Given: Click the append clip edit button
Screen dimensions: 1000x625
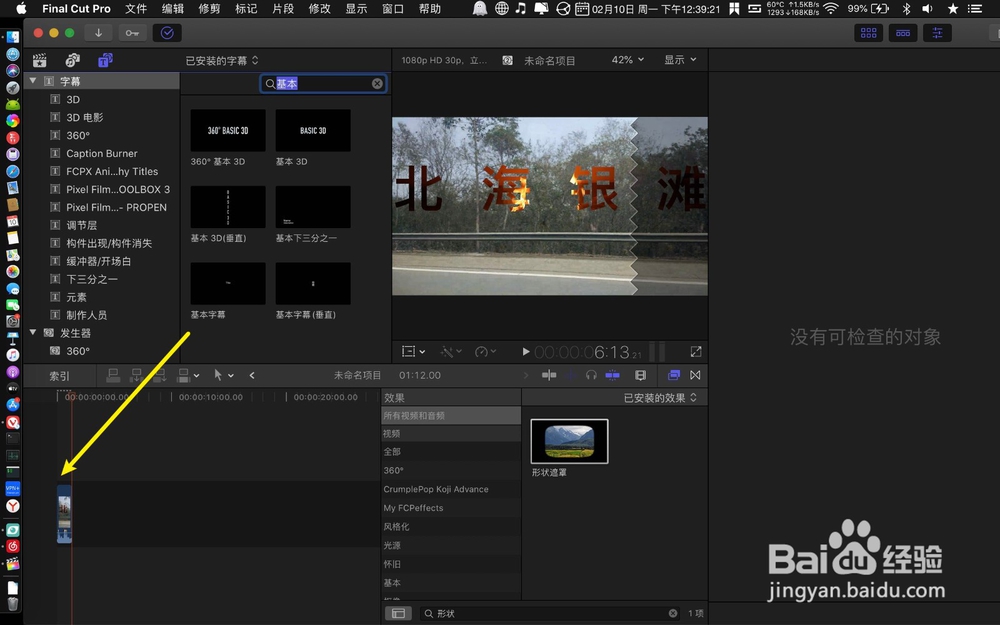Looking at the screenshot, I should (x=159, y=375).
